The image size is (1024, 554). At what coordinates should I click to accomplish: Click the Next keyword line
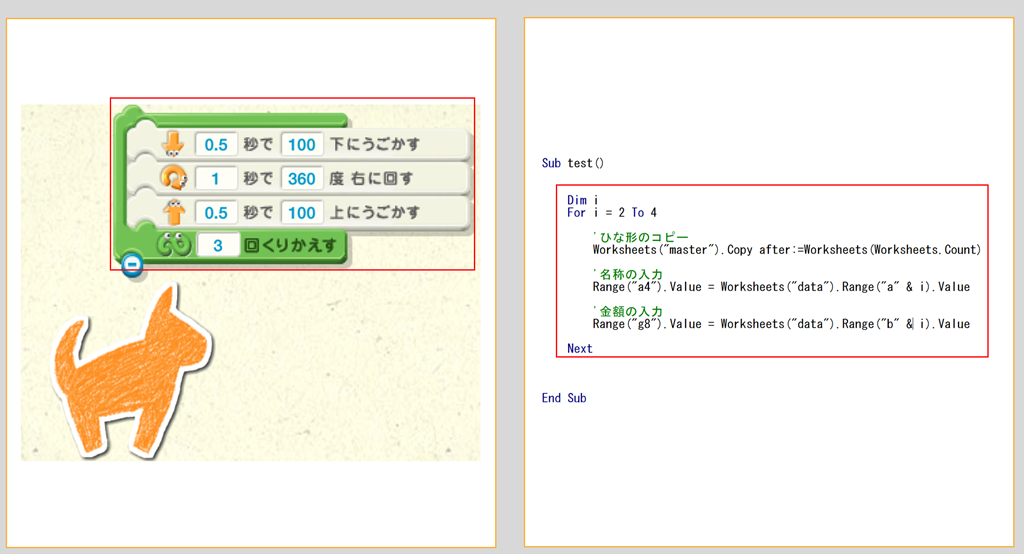(580, 349)
